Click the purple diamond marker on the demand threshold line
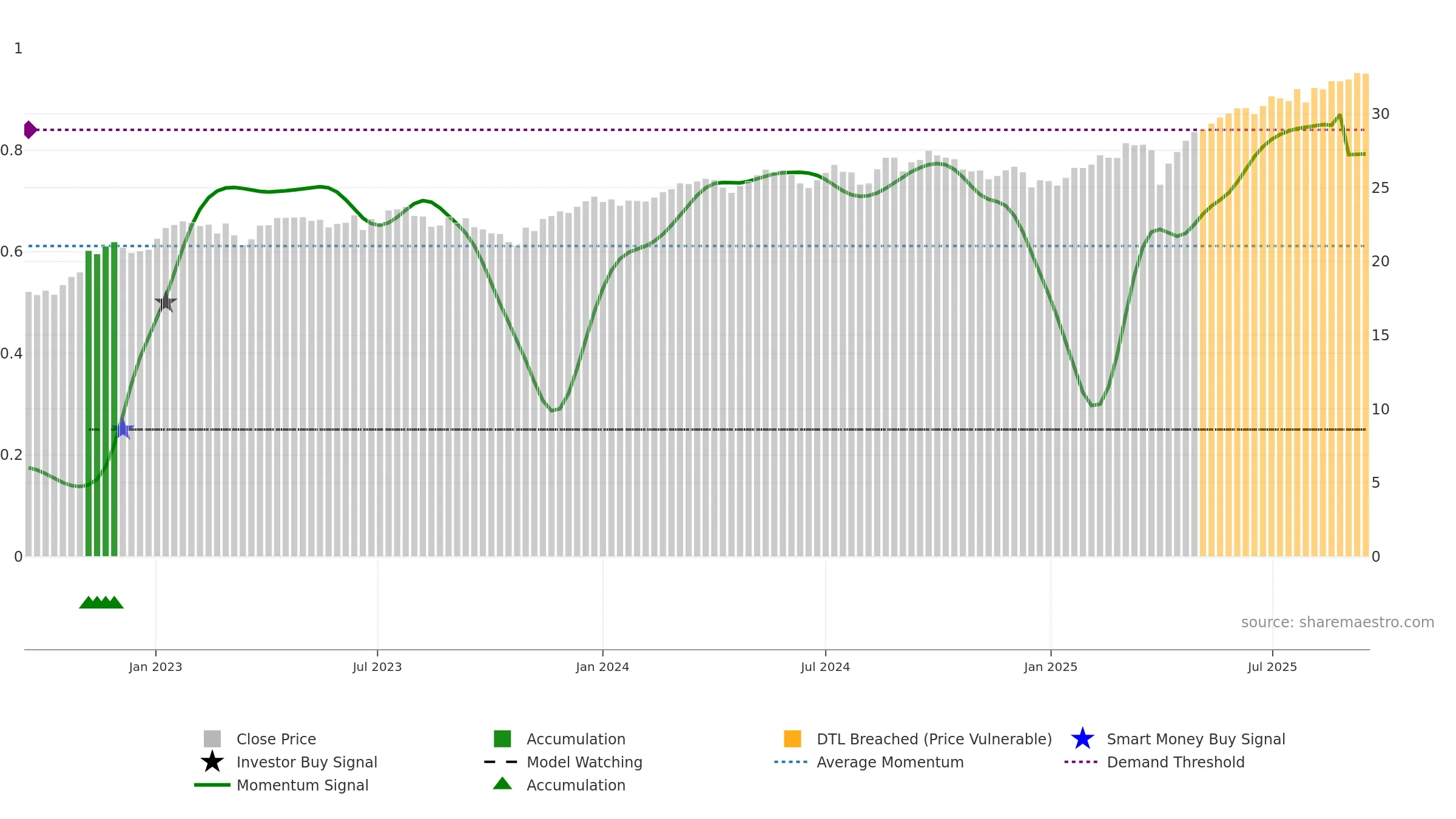 click(30, 130)
